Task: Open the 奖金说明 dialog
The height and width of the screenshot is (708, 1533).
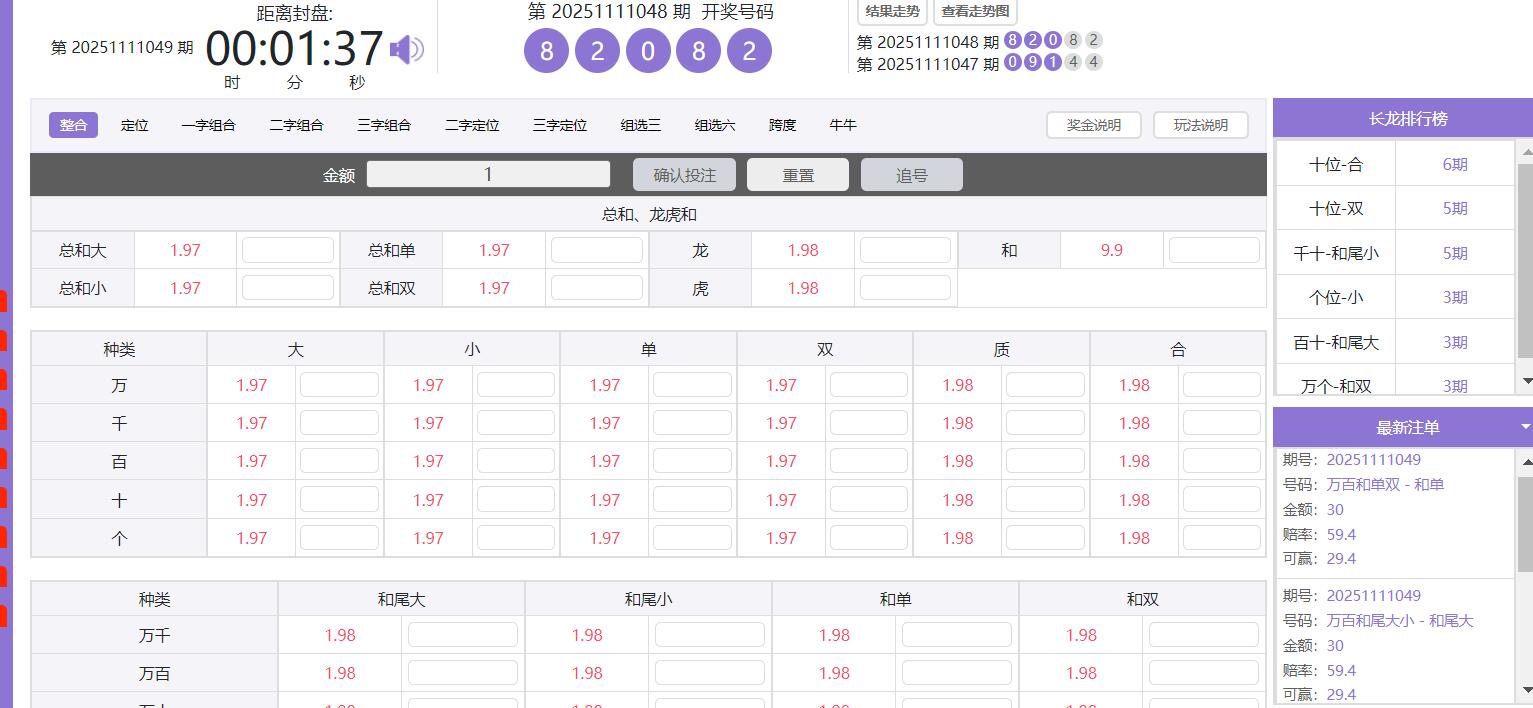Action: (1093, 124)
